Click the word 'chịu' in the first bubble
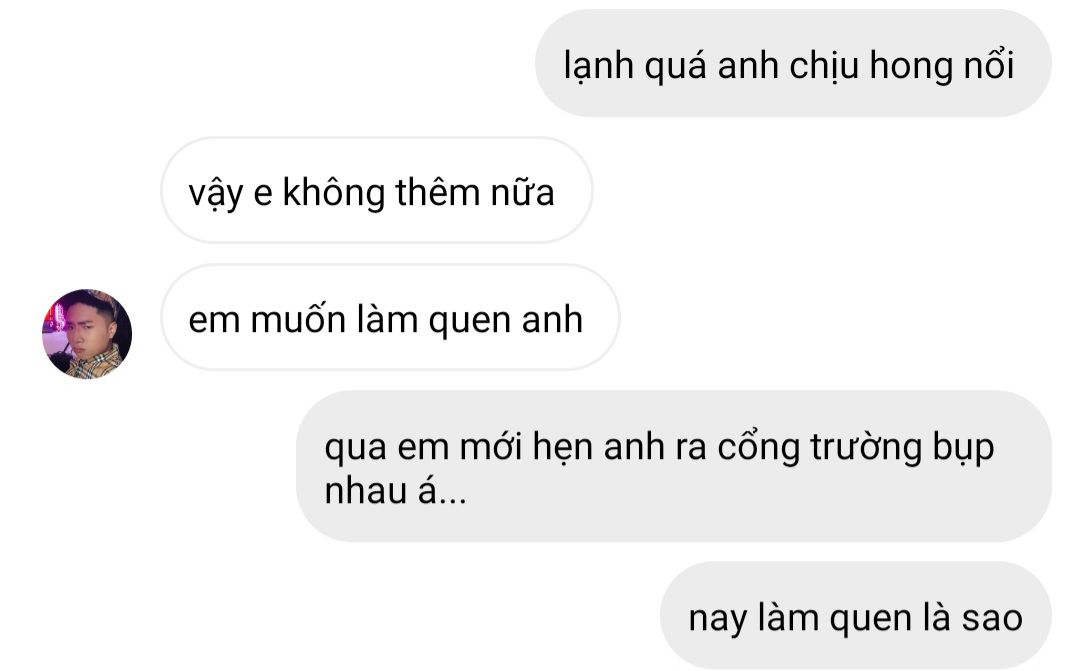Screen dimensions: 1080x671 [x=824, y=67]
